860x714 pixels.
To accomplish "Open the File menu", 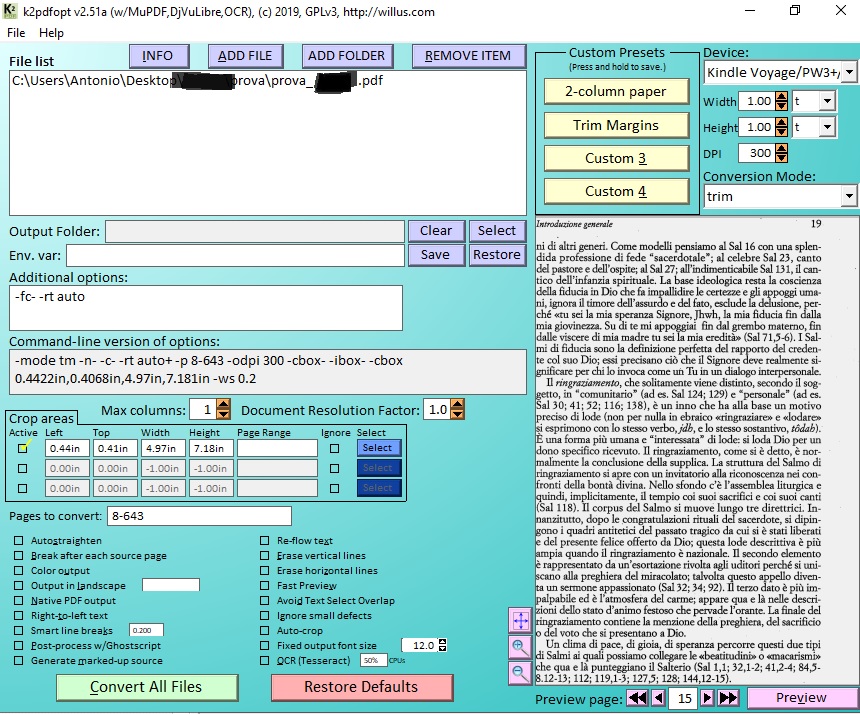I will [16, 33].
